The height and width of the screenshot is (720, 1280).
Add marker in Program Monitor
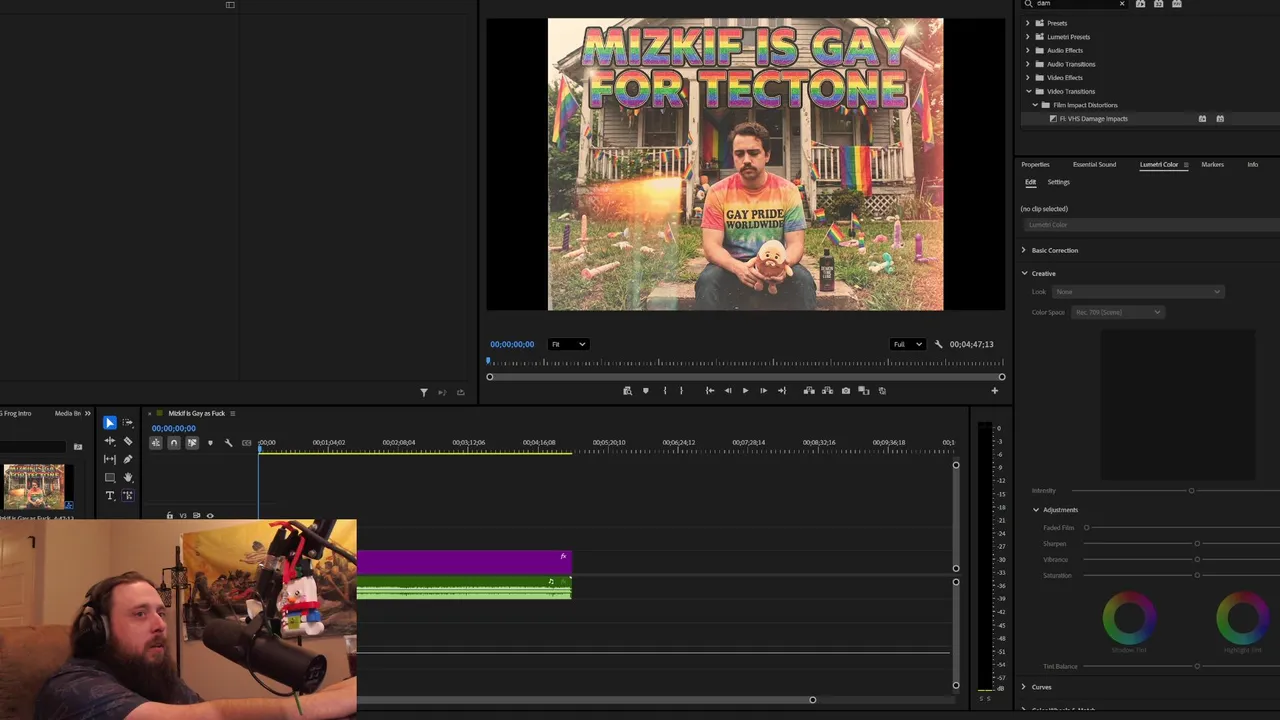coord(645,391)
